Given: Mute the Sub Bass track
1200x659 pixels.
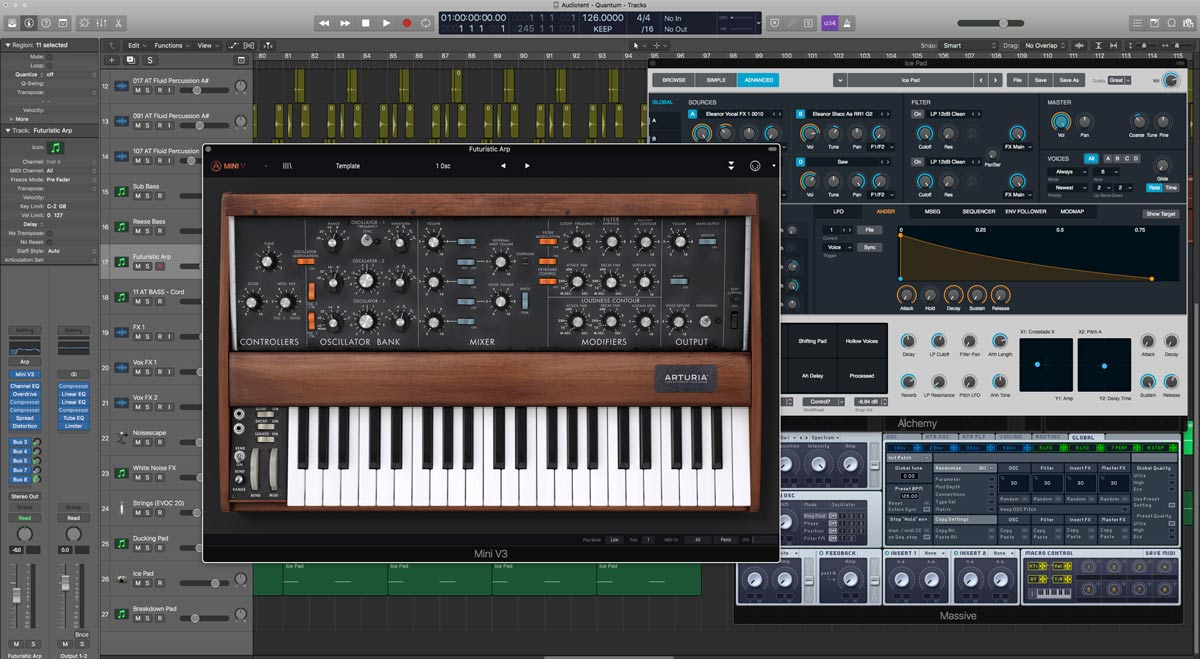Looking at the screenshot, I should pyautogui.click(x=138, y=196).
